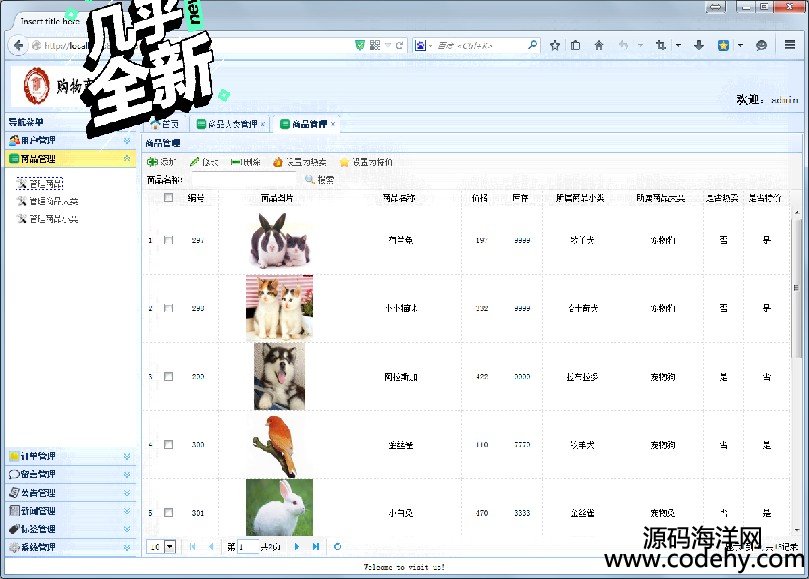809x579 pixels.
Task: Expand the 留言管理 accordion chevron
Action: tap(127, 474)
